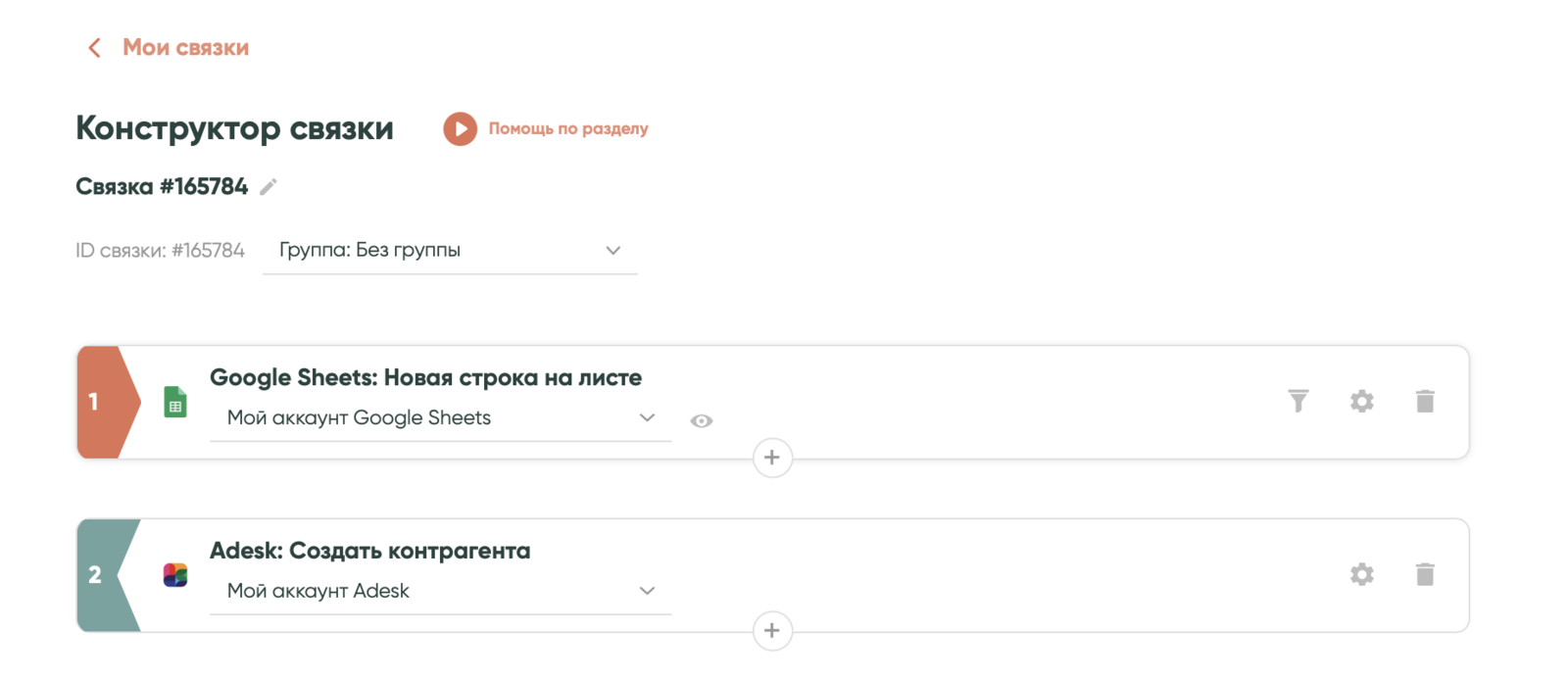Click the Adesk app icon
1568x679 pixels.
[175, 575]
